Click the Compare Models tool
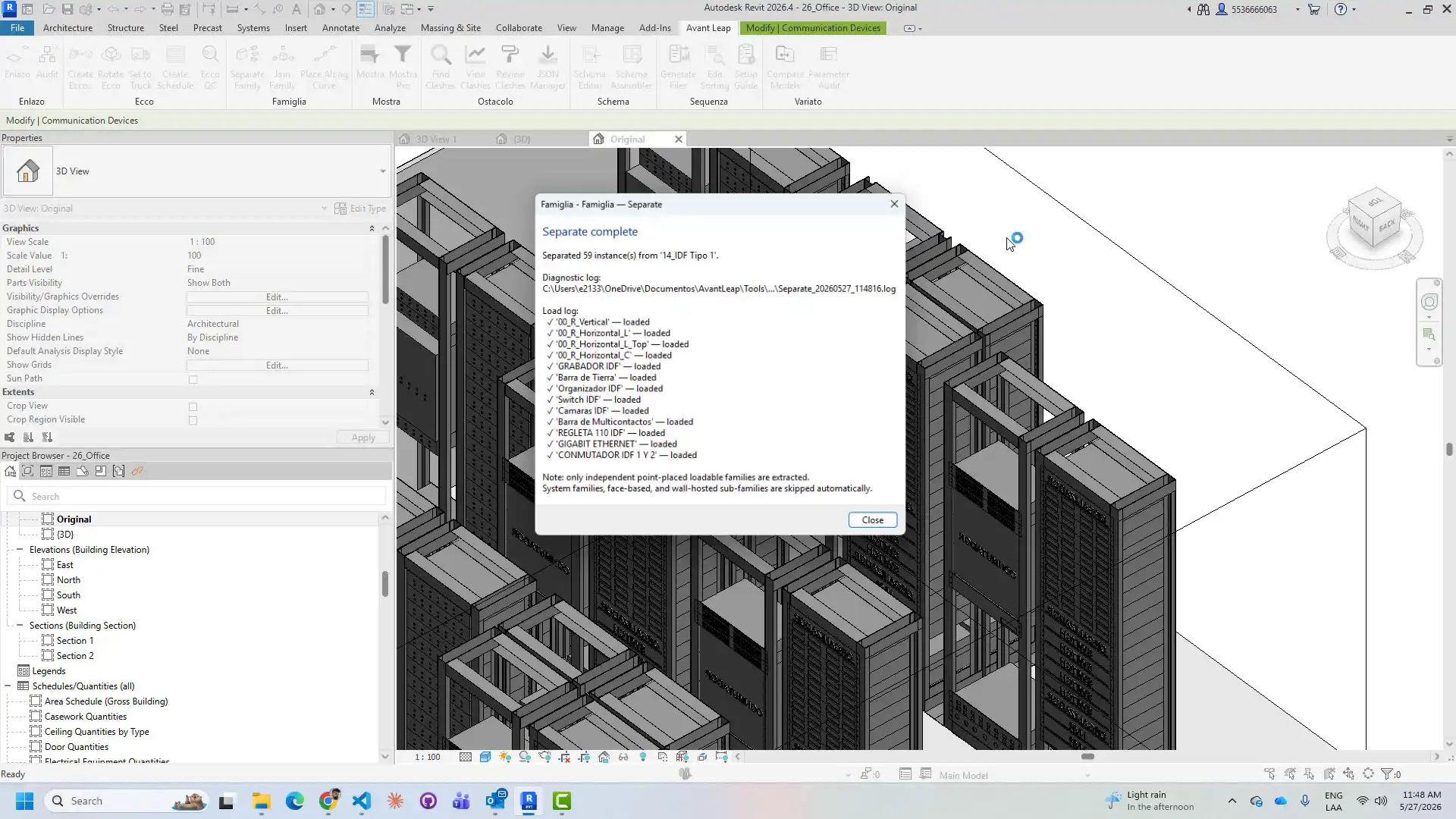The height and width of the screenshot is (819, 1456). (785, 67)
